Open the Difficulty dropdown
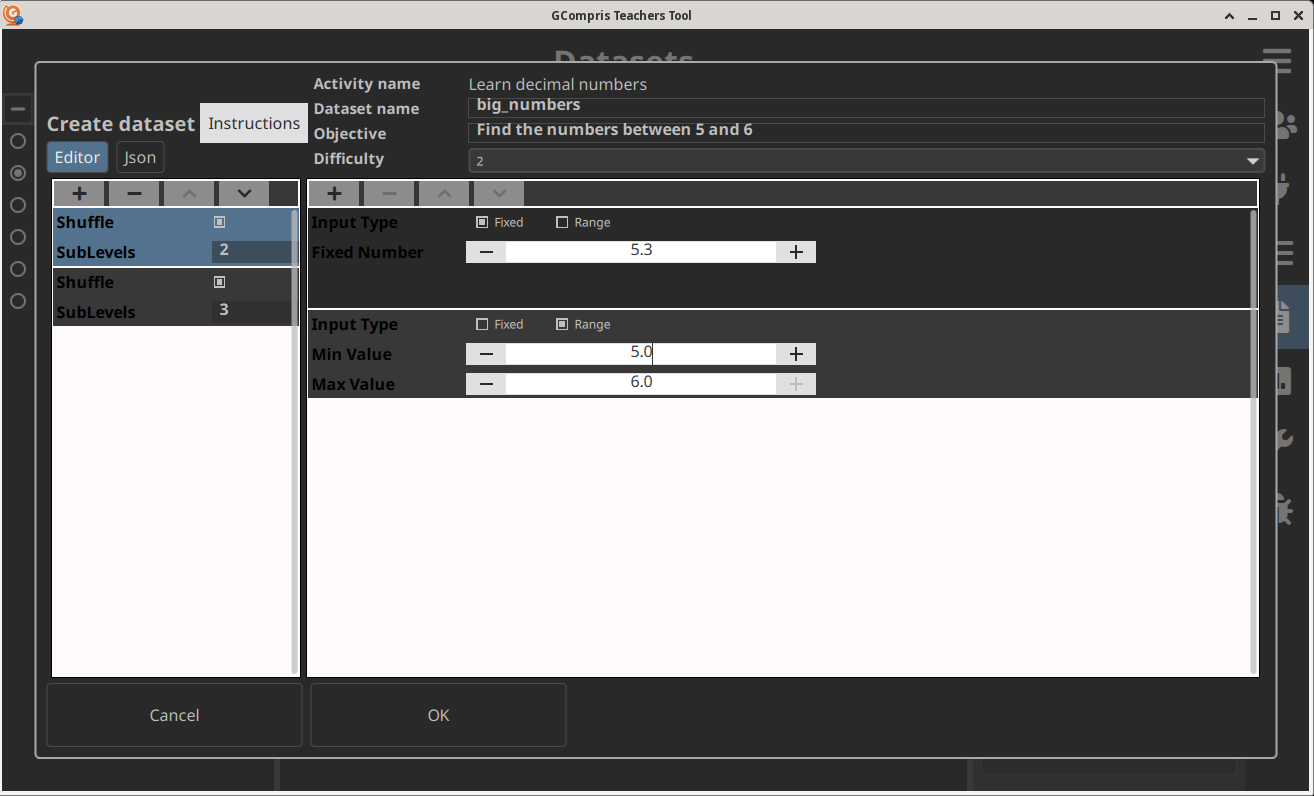 [866, 161]
